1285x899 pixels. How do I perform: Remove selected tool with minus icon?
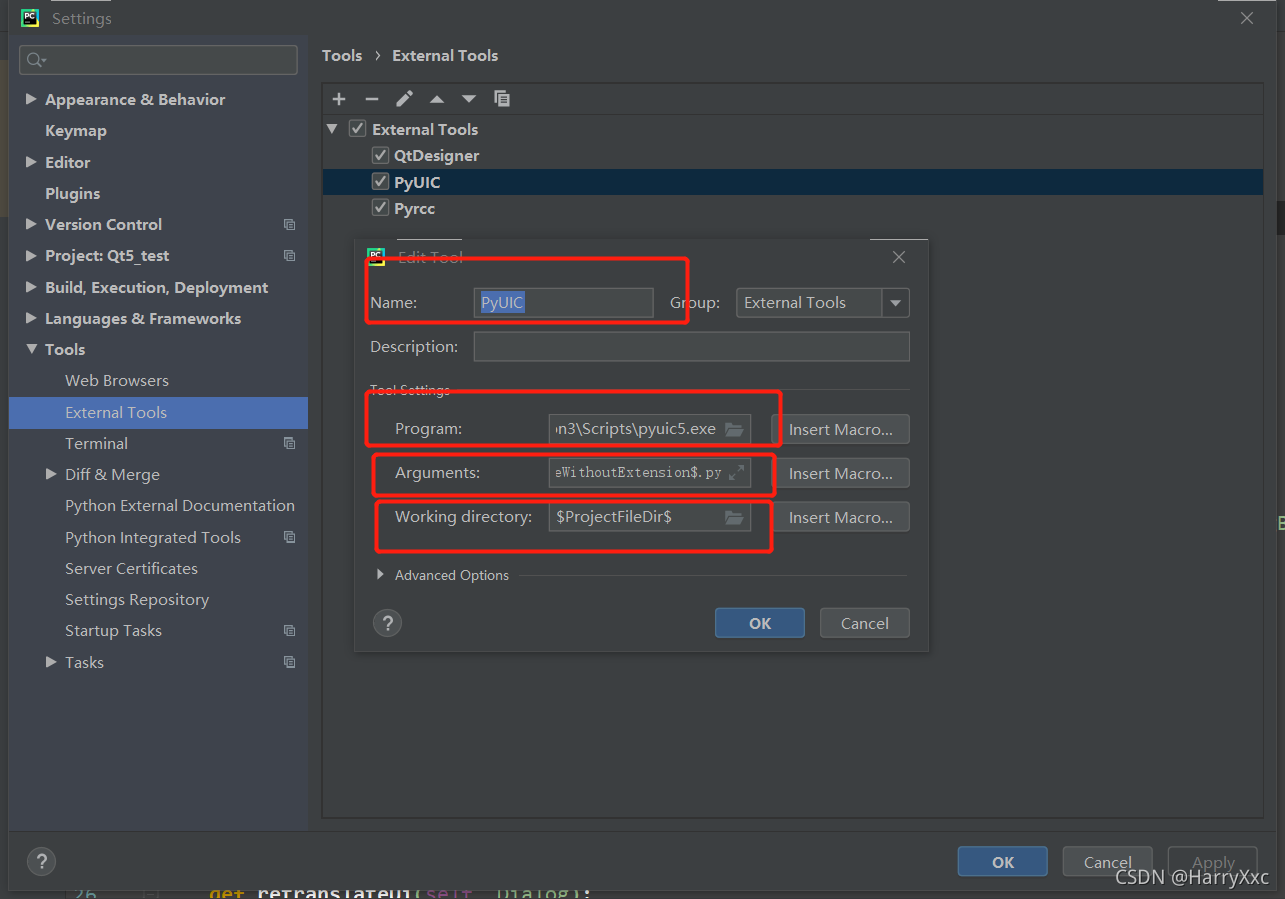[372, 99]
